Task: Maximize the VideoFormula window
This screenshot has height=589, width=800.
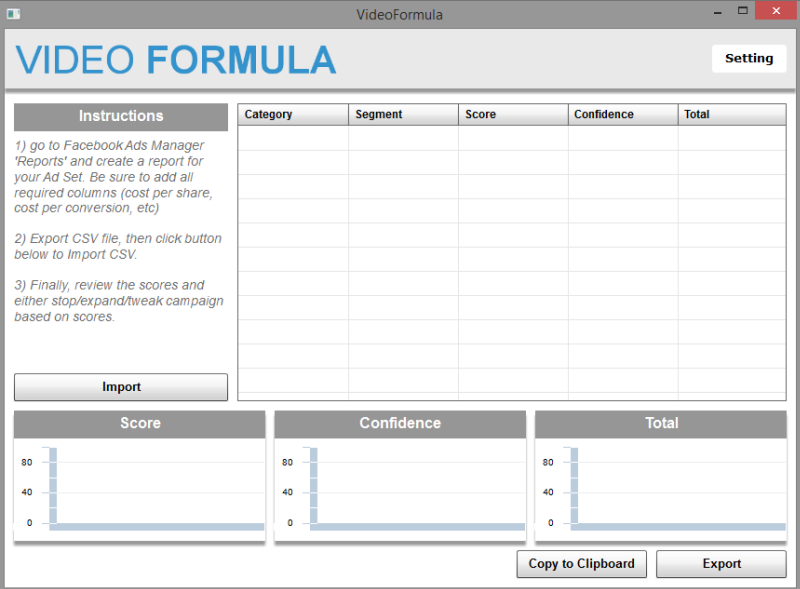Action: [x=742, y=11]
